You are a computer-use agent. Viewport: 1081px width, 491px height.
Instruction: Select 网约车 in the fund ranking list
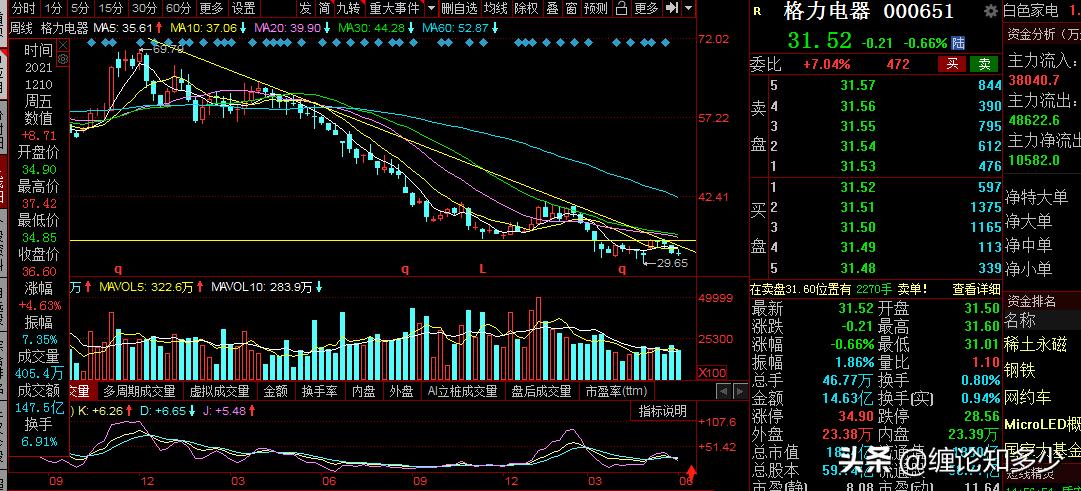1027,397
